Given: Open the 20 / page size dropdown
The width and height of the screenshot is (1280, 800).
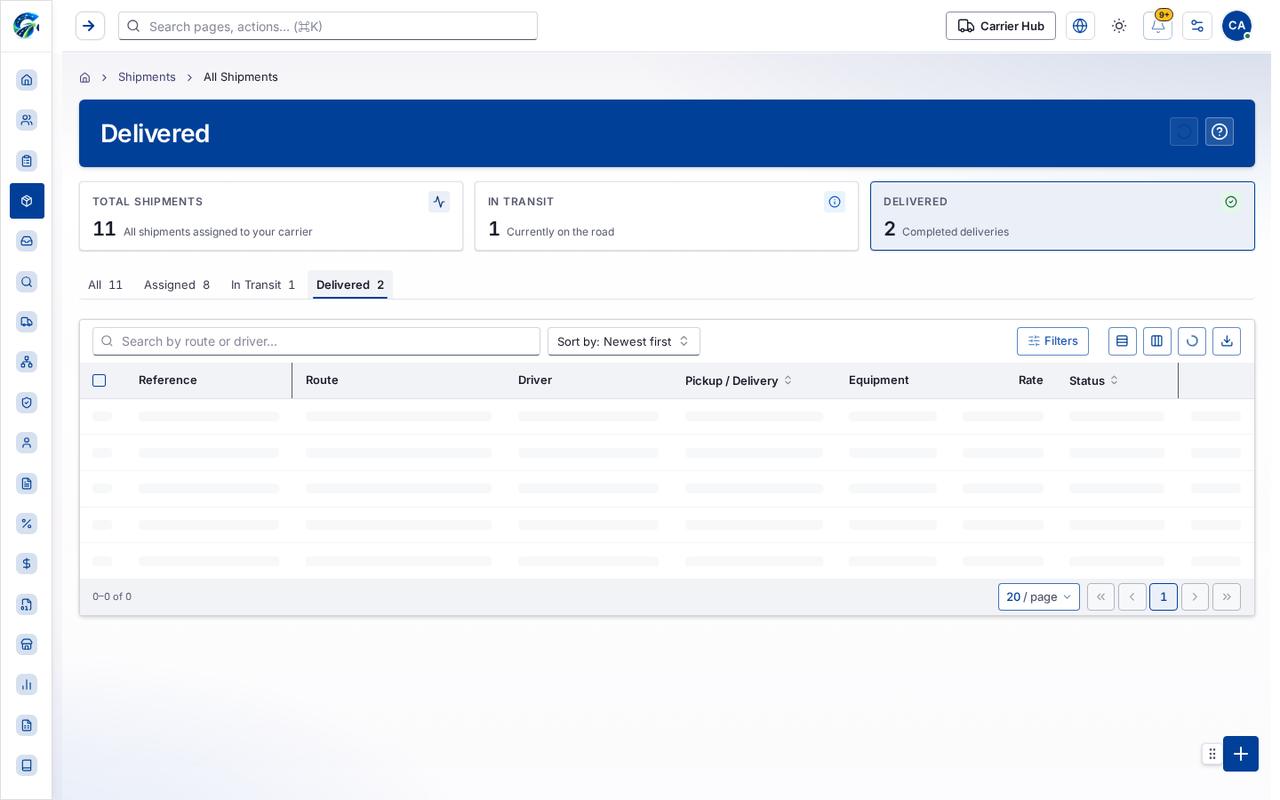Looking at the screenshot, I should [x=1039, y=597].
